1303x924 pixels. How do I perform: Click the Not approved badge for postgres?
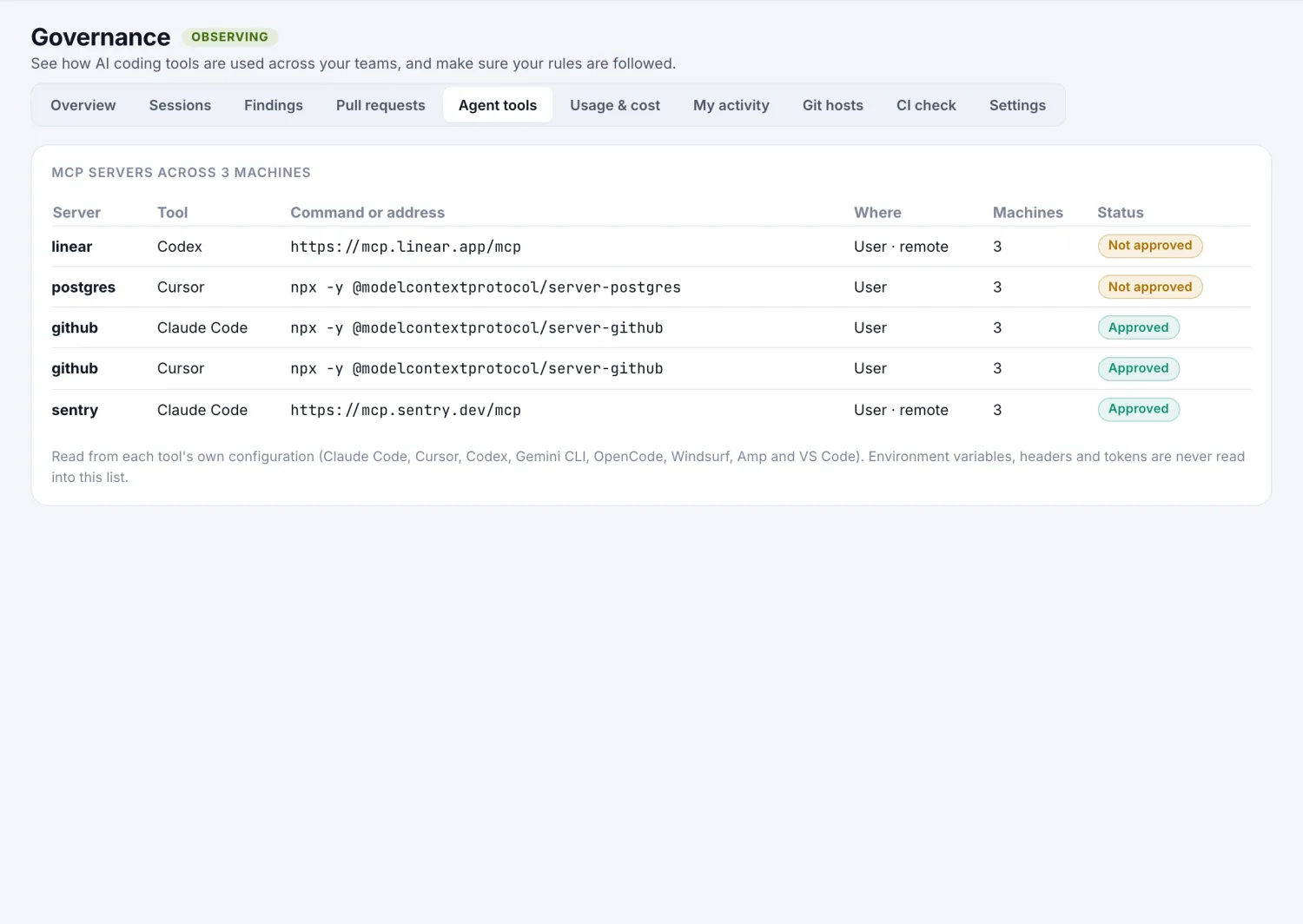(x=1150, y=287)
